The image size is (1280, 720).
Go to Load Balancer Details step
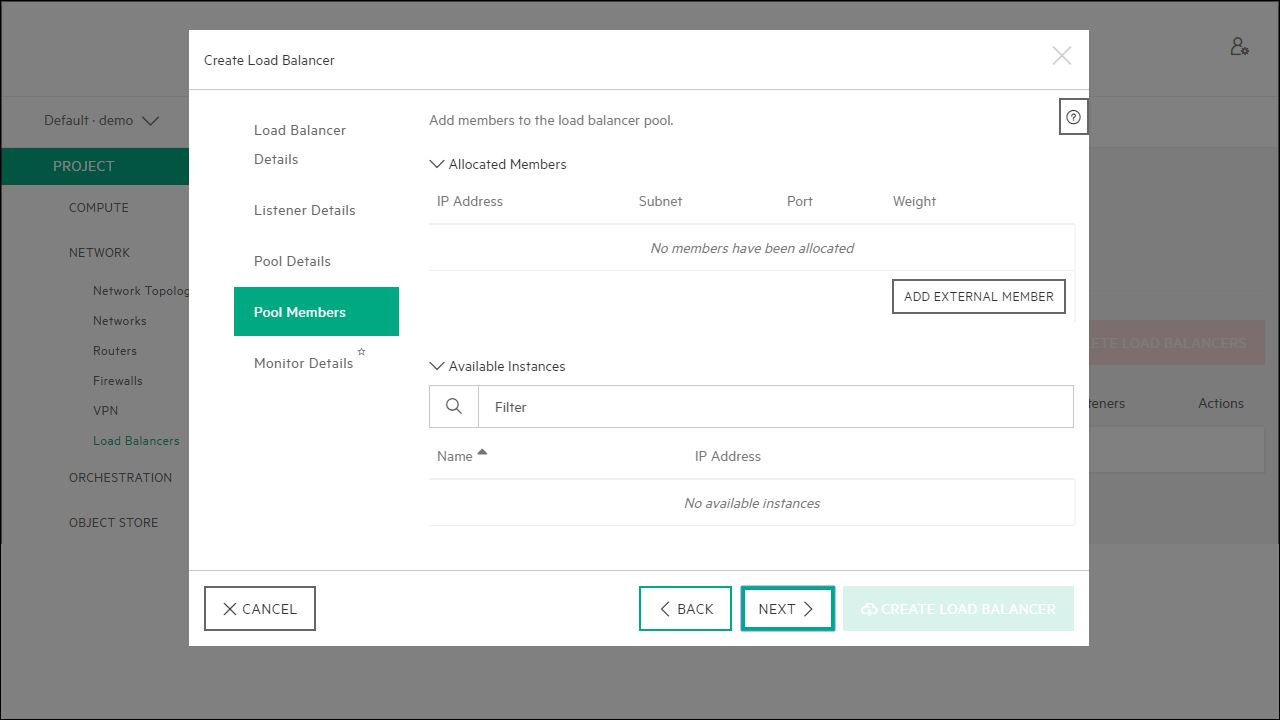click(300, 145)
